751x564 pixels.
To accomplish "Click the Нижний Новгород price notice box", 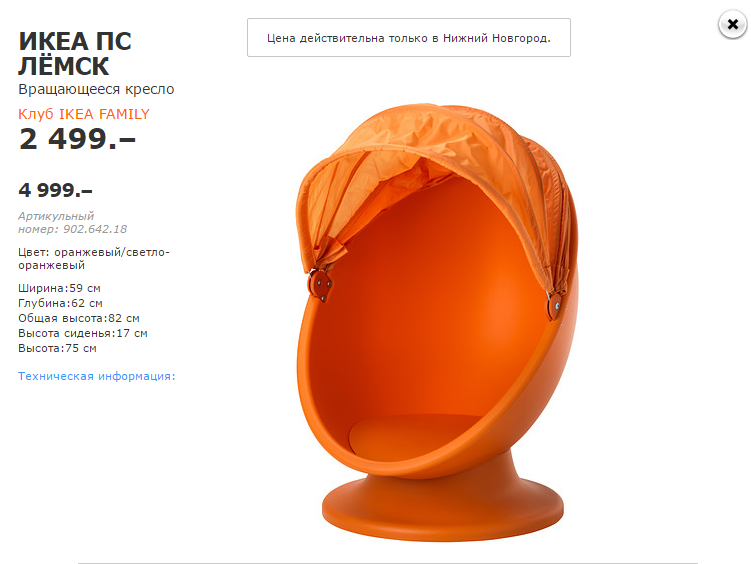I will (x=409, y=38).
